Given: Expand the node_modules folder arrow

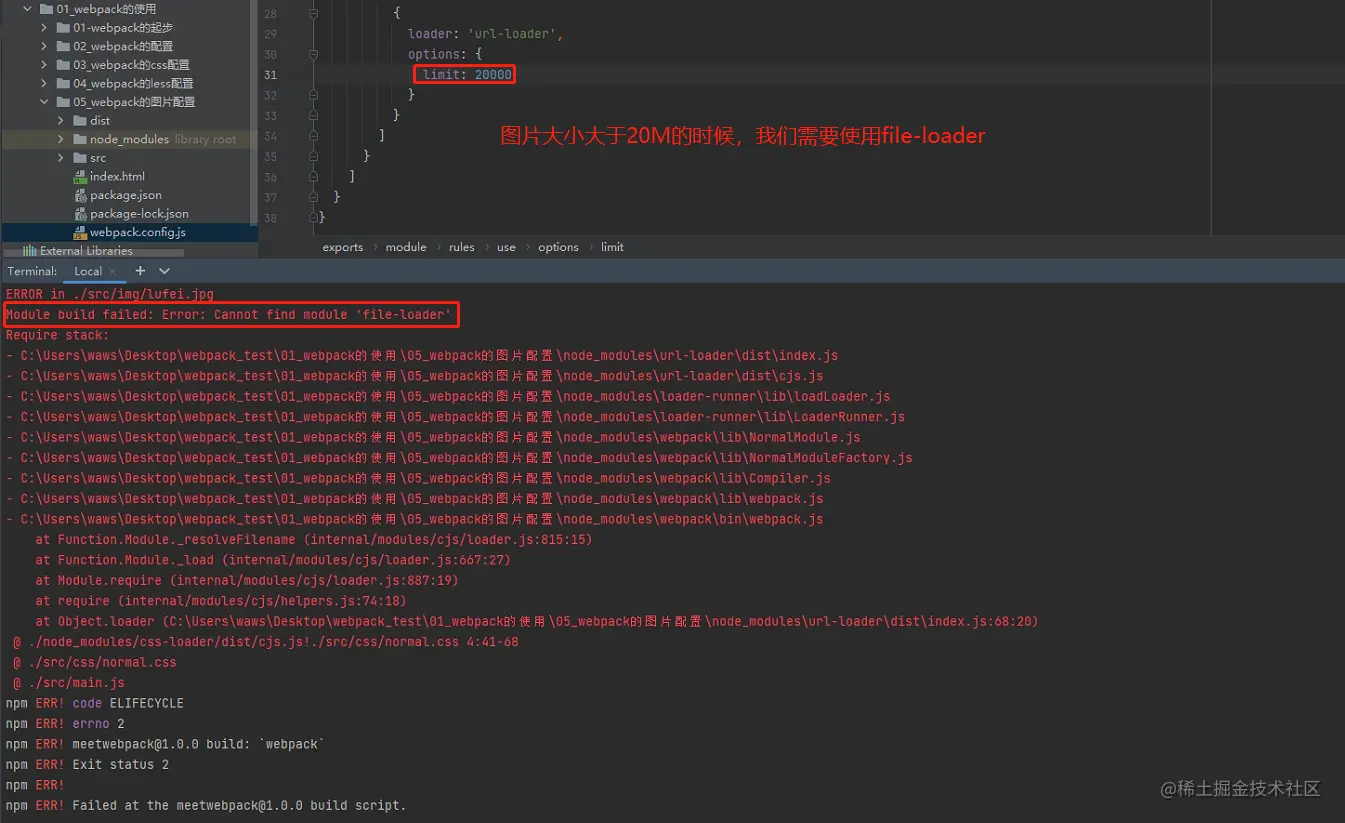Looking at the screenshot, I should pyautogui.click(x=61, y=139).
